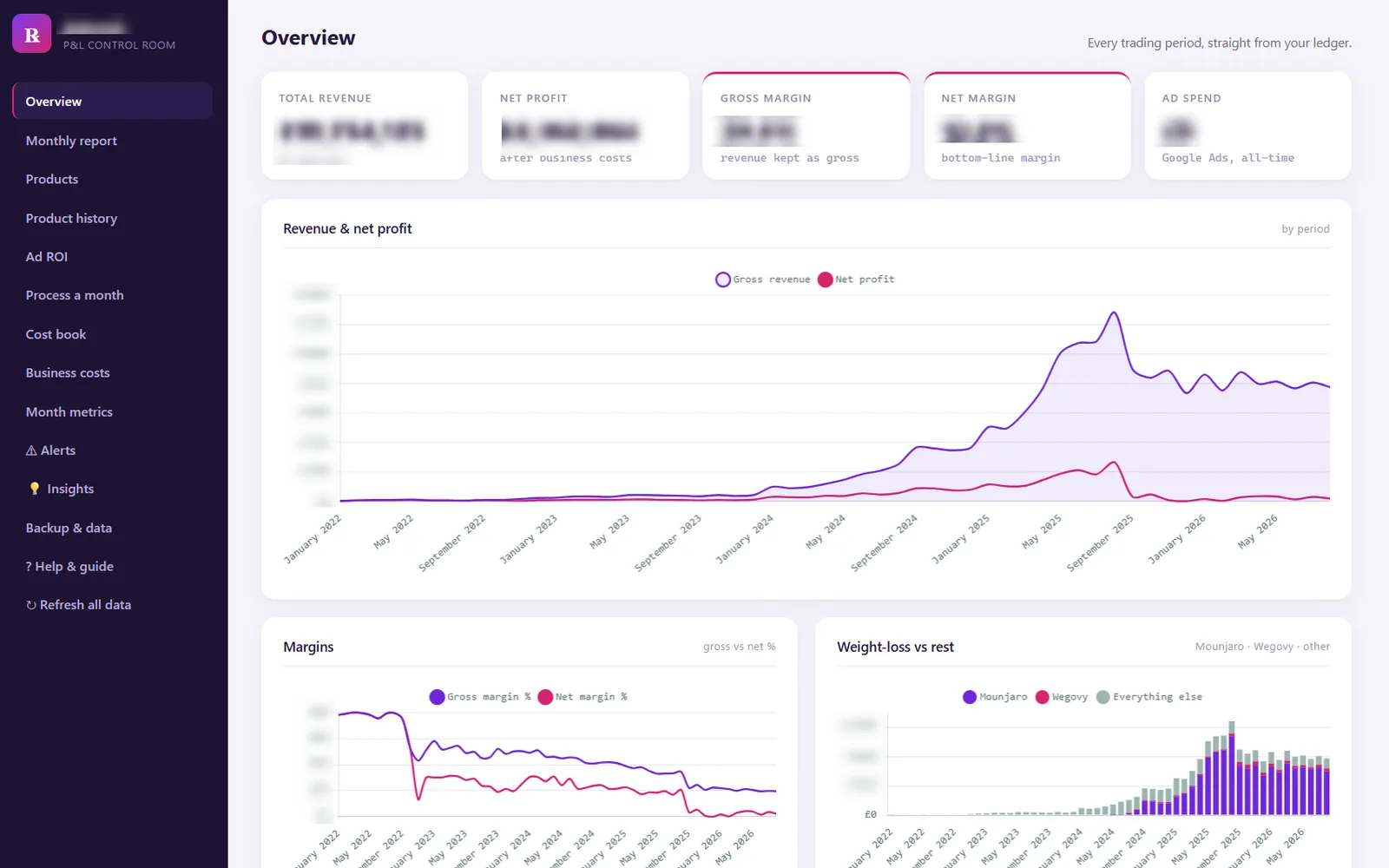Click the Ad Spend card
This screenshot has width=1389, height=868.
pyautogui.click(x=1247, y=126)
